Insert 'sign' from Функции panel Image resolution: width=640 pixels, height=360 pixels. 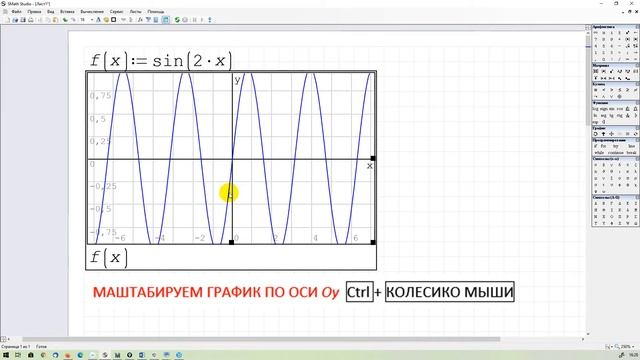[x=603, y=109]
